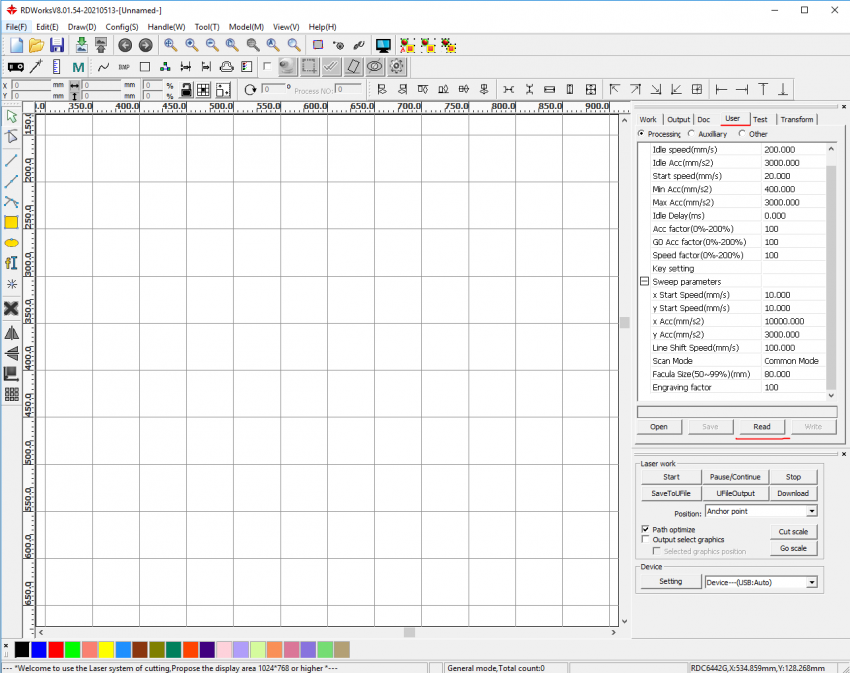Click the Delete X tool in left toolbar
Image resolution: width=850 pixels, height=673 pixels.
pyautogui.click(x=12, y=308)
